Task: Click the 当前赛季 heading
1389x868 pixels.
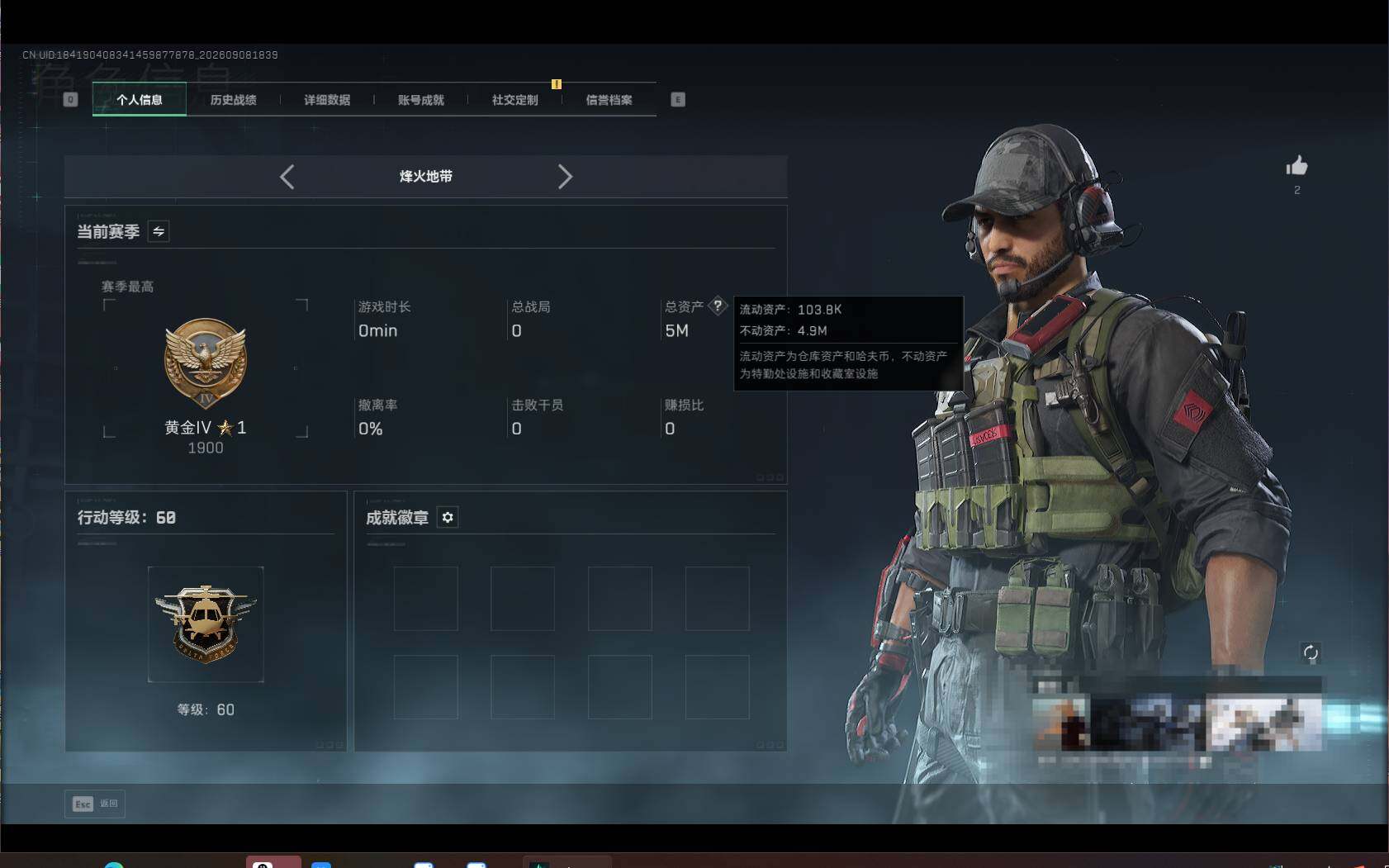Action: [x=108, y=232]
